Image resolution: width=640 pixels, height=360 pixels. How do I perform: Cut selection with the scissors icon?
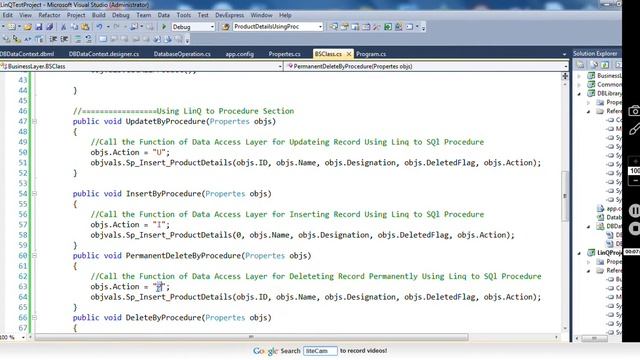[63, 27]
